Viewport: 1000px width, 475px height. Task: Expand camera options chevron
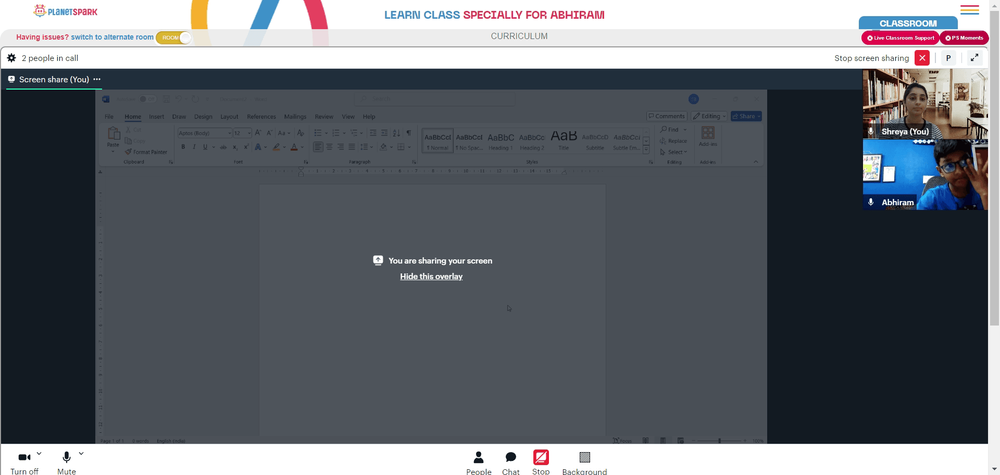tap(39, 453)
